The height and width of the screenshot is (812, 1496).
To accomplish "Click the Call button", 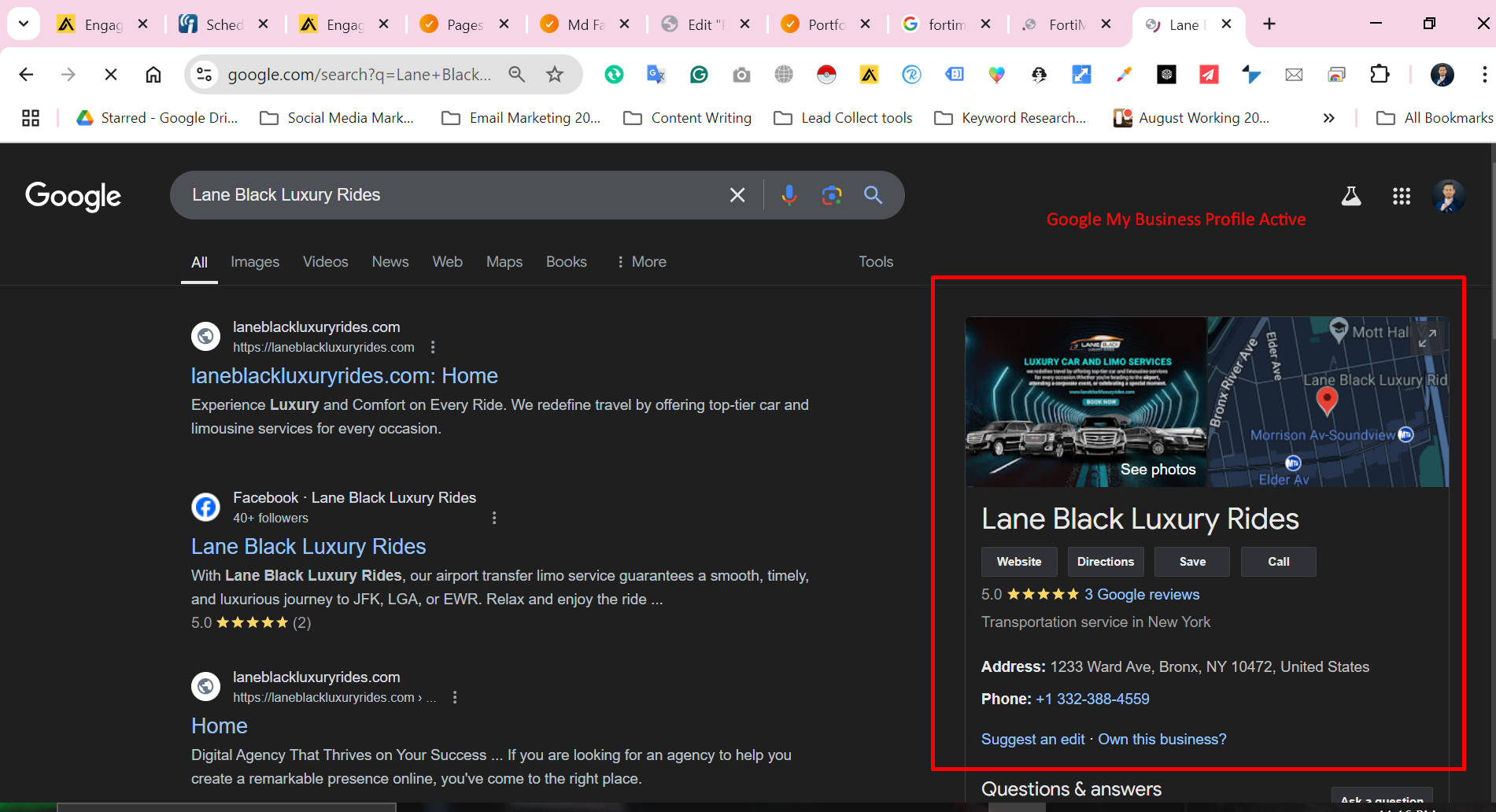I will 1279,562.
